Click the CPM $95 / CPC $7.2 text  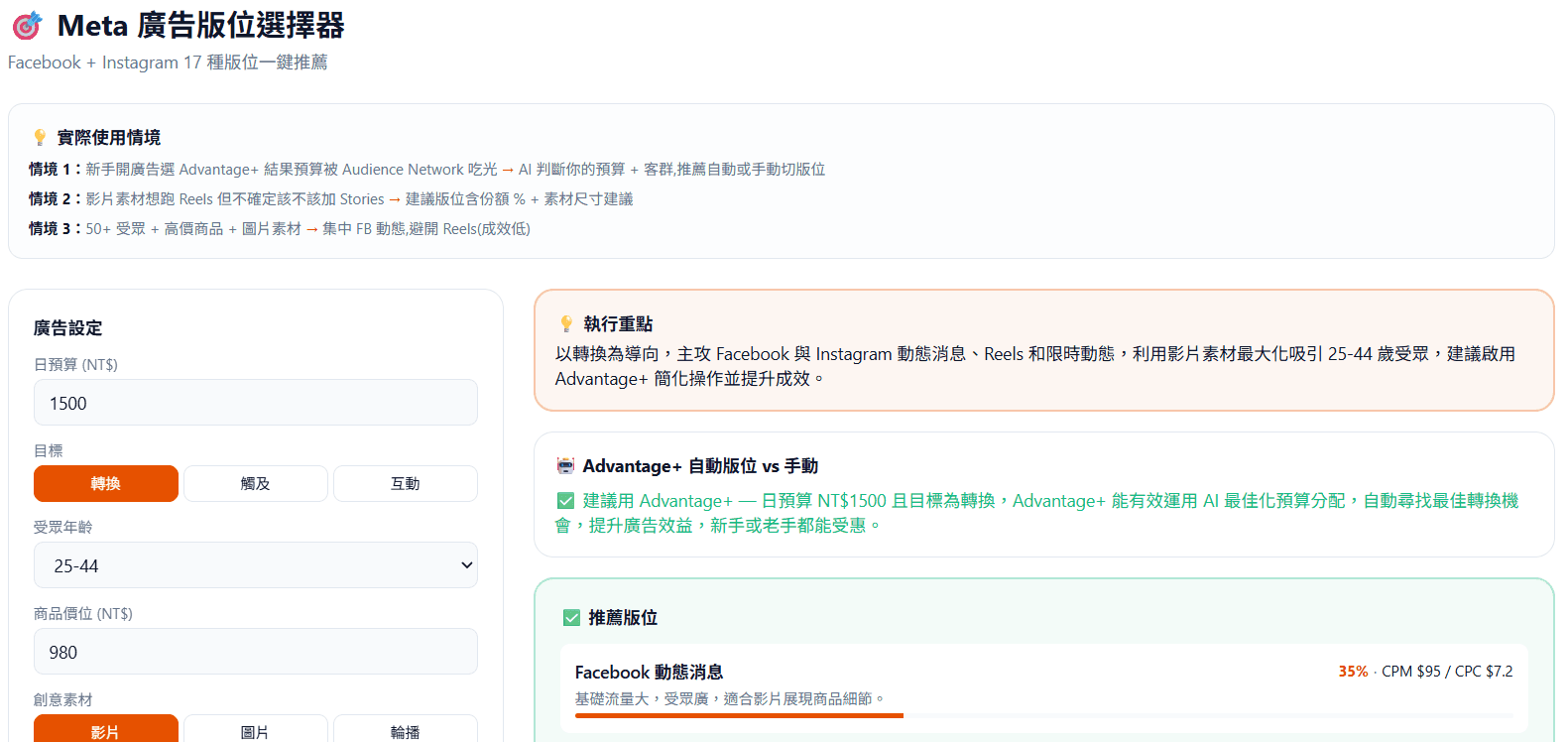[x=1447, y=672]
